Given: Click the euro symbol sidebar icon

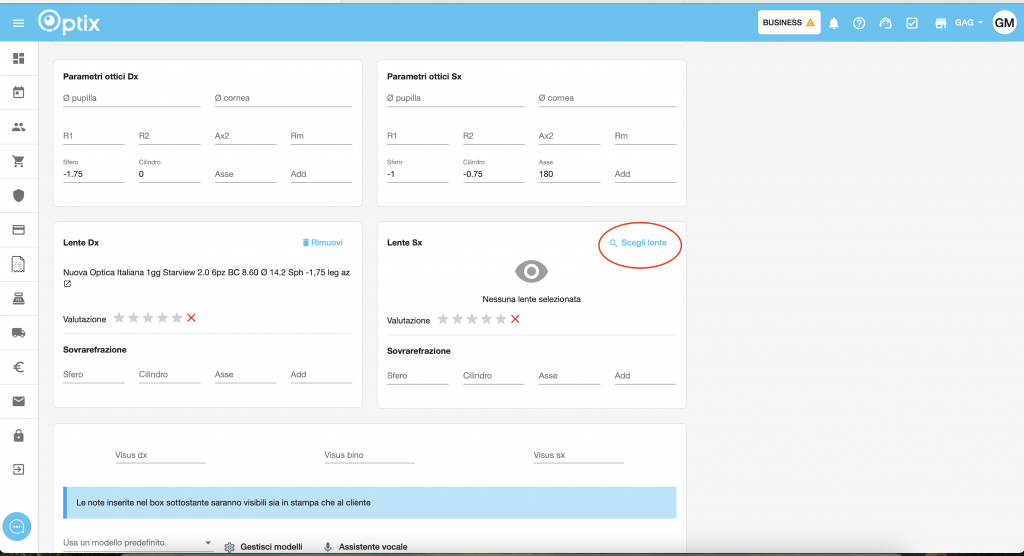Looking at the screenshot, I should tap(18, 367).
